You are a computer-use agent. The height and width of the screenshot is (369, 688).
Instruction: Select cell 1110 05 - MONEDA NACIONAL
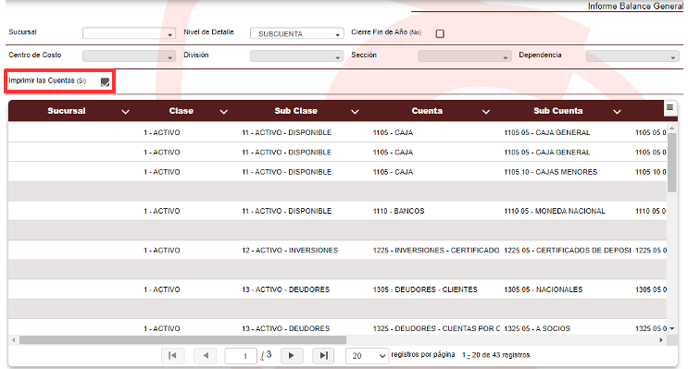[554, 211]
